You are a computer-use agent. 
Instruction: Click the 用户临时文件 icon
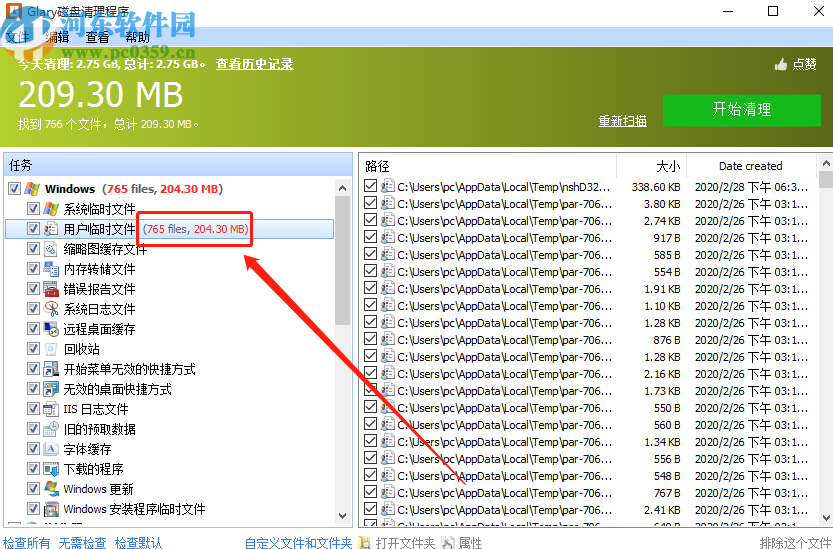[51, 229]
